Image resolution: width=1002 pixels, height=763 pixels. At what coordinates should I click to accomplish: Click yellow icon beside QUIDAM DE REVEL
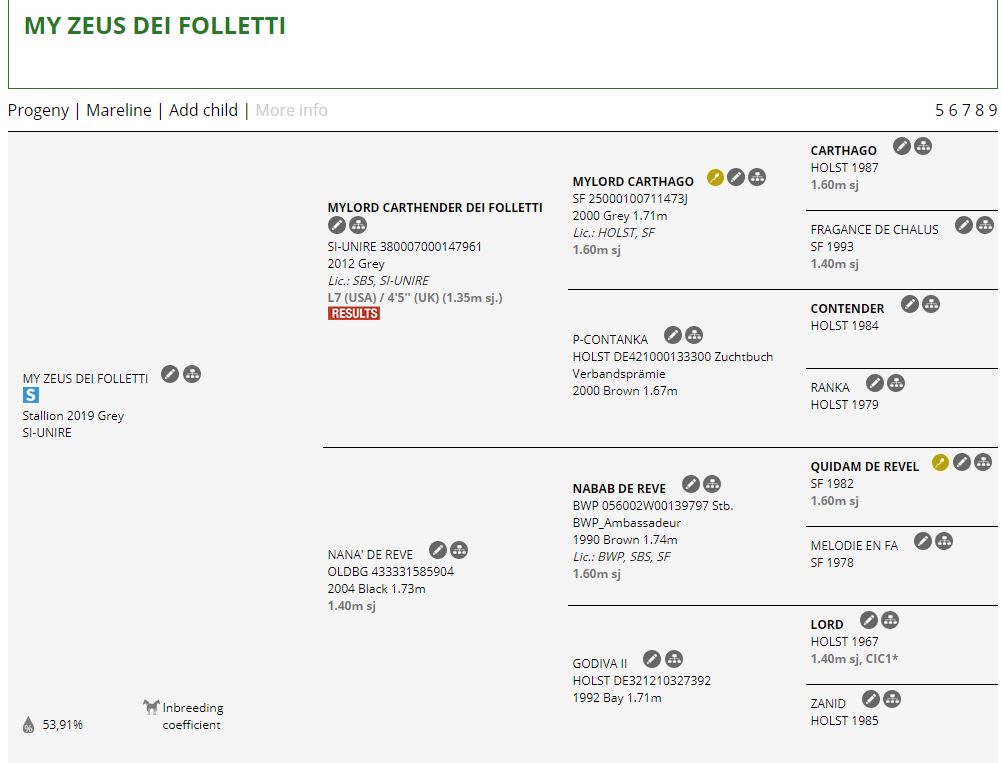pyautogui.click(x=940, y=462)
